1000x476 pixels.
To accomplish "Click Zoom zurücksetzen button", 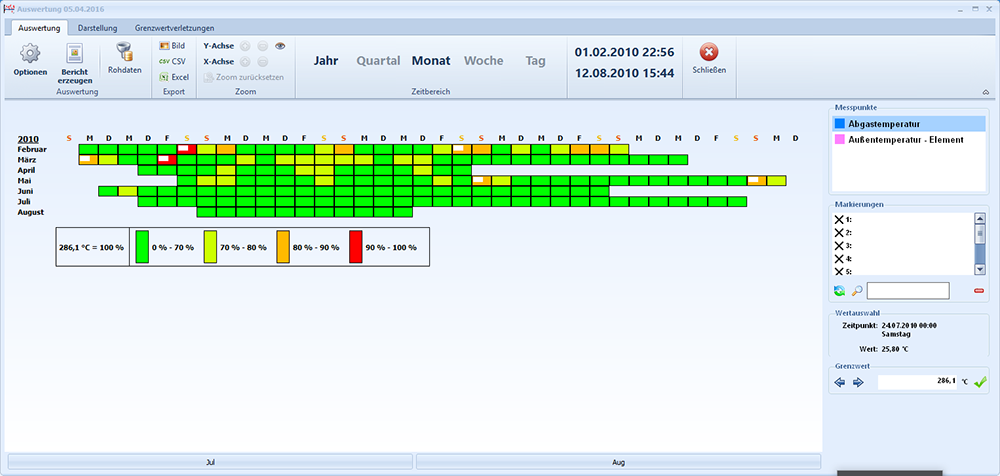I will (244, 77).
